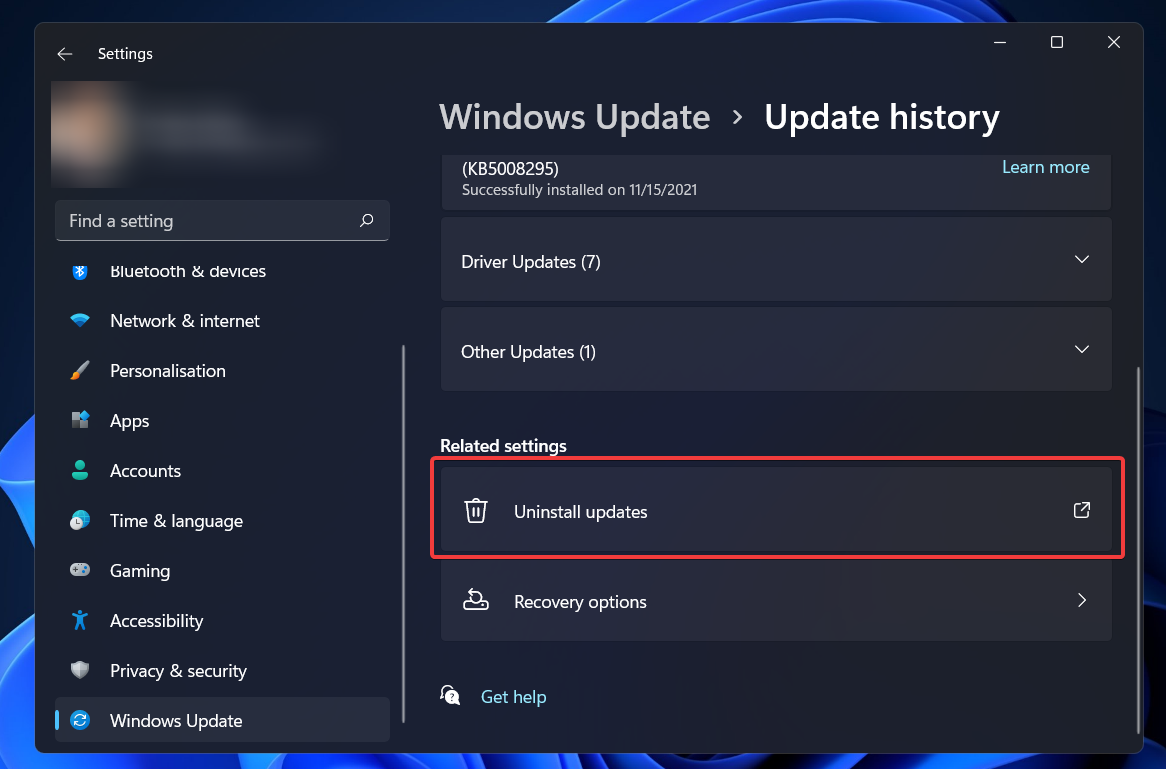Click the Find a setting search box

tap(222, 220)
